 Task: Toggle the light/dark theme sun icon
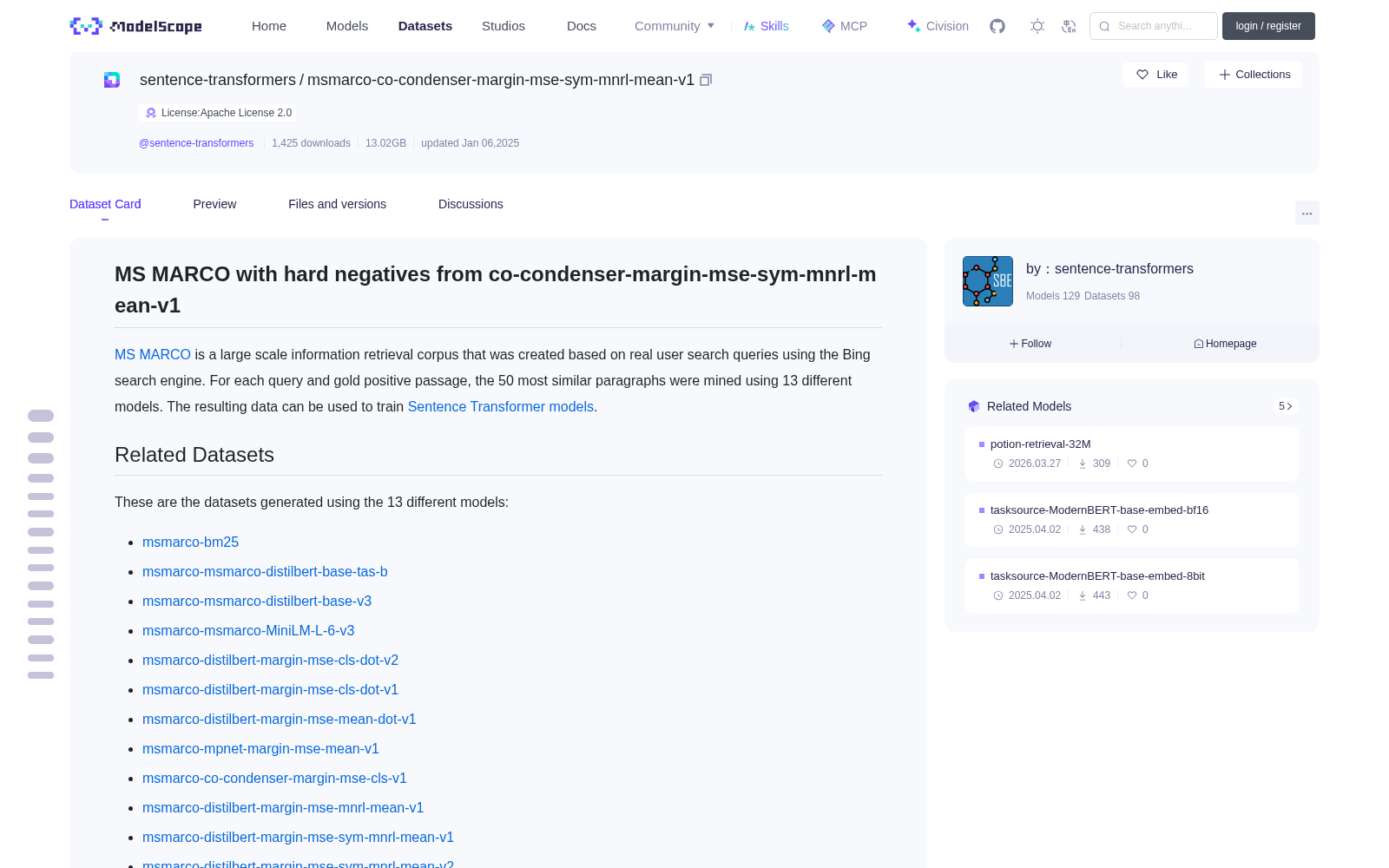pyautogui.click(x=1037, y=26)
